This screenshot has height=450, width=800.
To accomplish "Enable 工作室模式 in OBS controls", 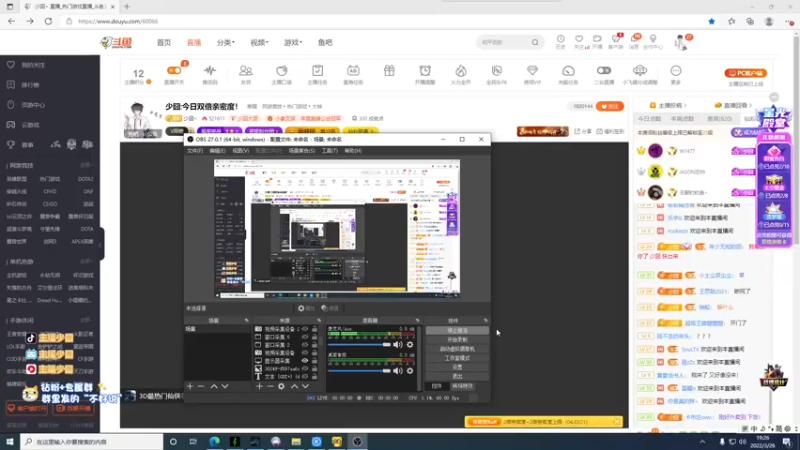I will click(457, 358).
